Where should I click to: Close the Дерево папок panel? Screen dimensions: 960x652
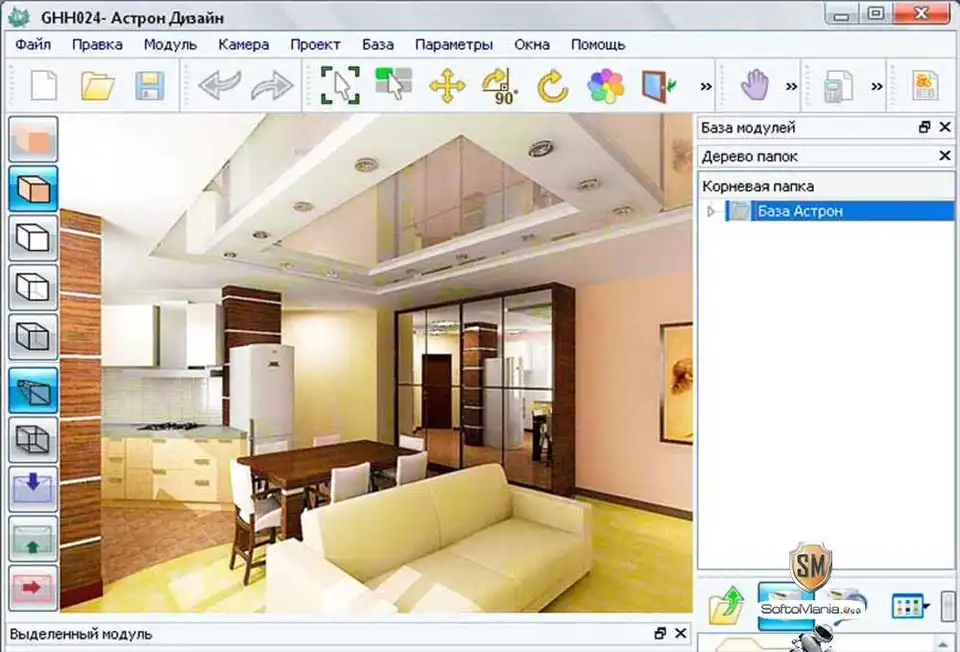[945, 156]
